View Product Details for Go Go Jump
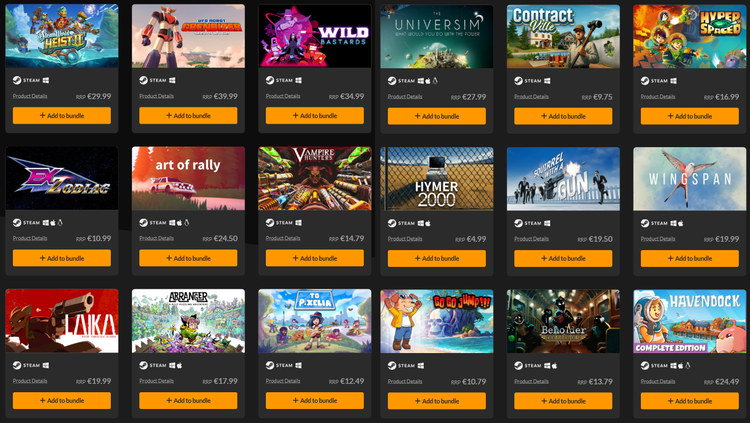750x423 pixels. pyautogui.click(x=405, y=381)
